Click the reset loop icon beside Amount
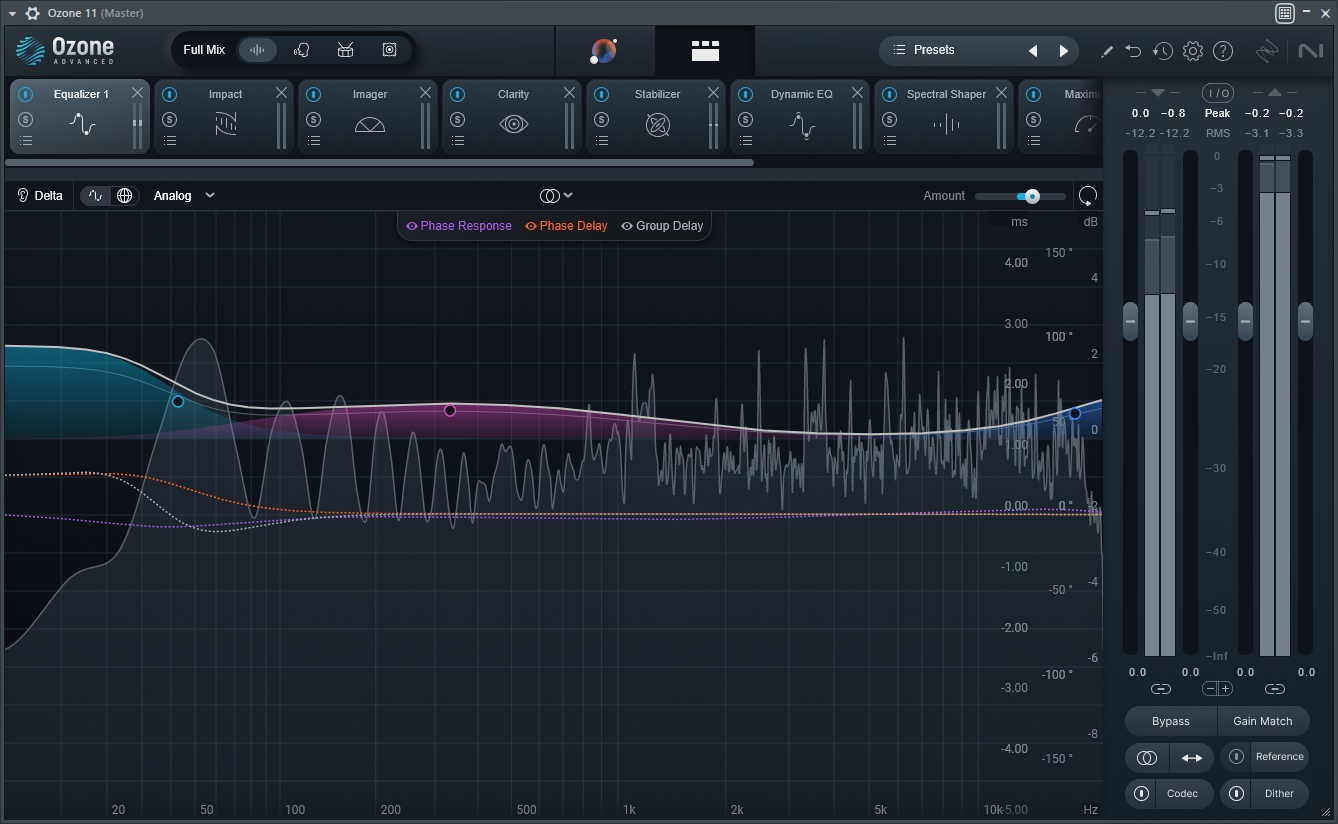Viewport: 1338px width, 824px height. 1088,196
